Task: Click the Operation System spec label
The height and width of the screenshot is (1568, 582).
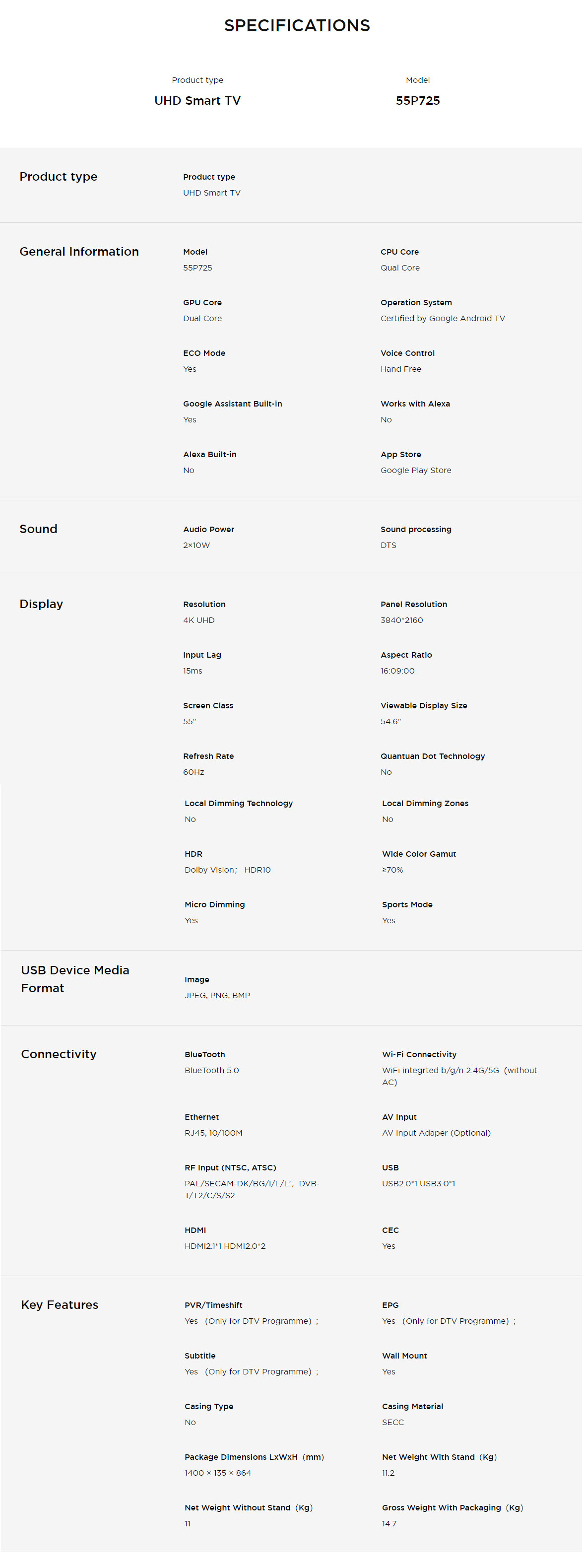Action: [416, 302]
